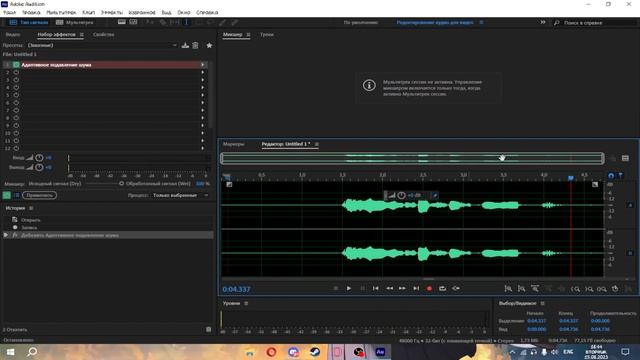
Task: Click the Применить (Apply) button
Action: (x=40, y=195)
